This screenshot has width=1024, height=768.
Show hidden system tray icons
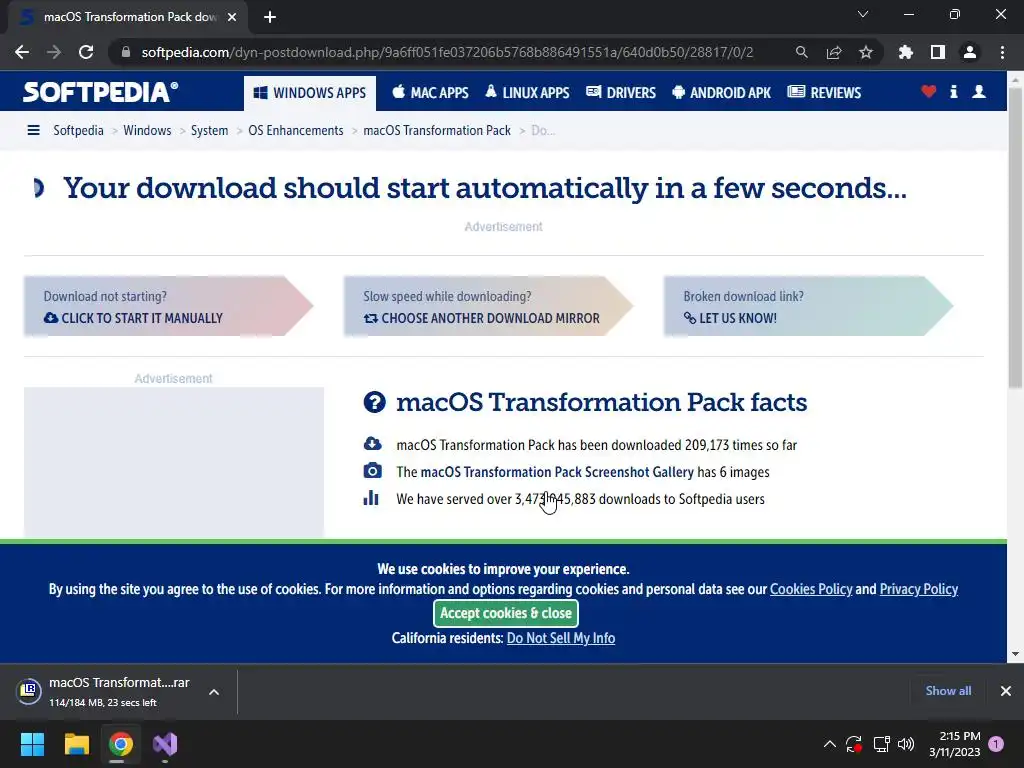tap(829, 744)
